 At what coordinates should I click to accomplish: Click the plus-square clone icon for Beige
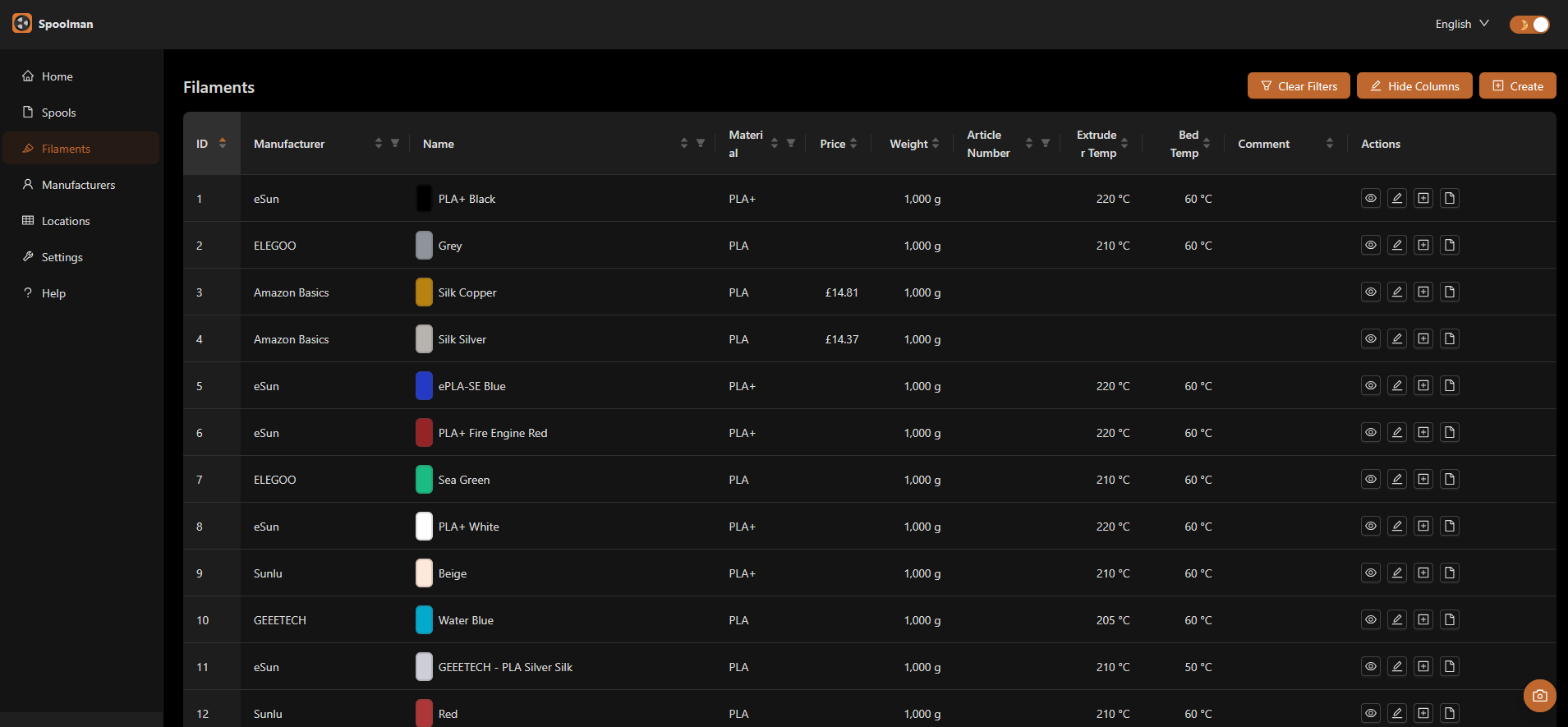click(1423, 573)
